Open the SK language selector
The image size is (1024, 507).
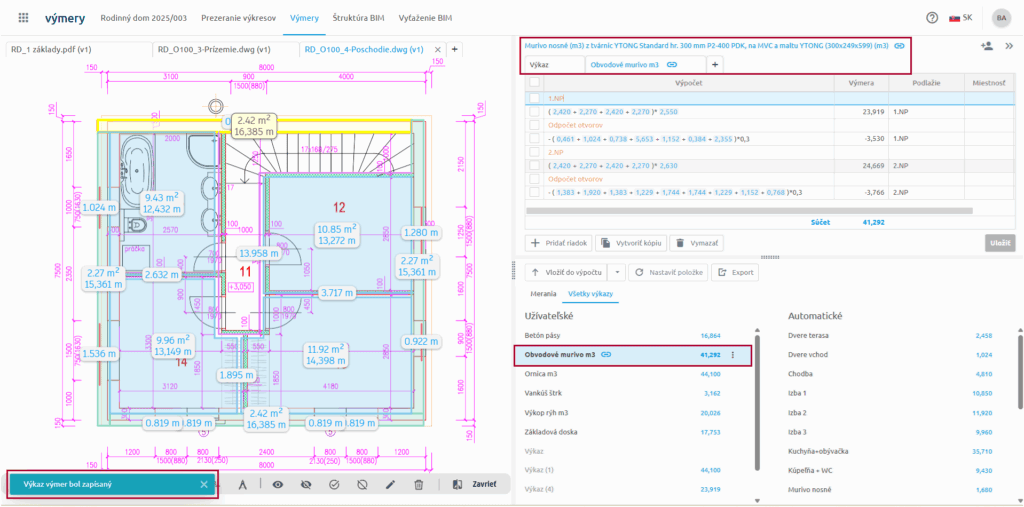click(x=960, y=18)
